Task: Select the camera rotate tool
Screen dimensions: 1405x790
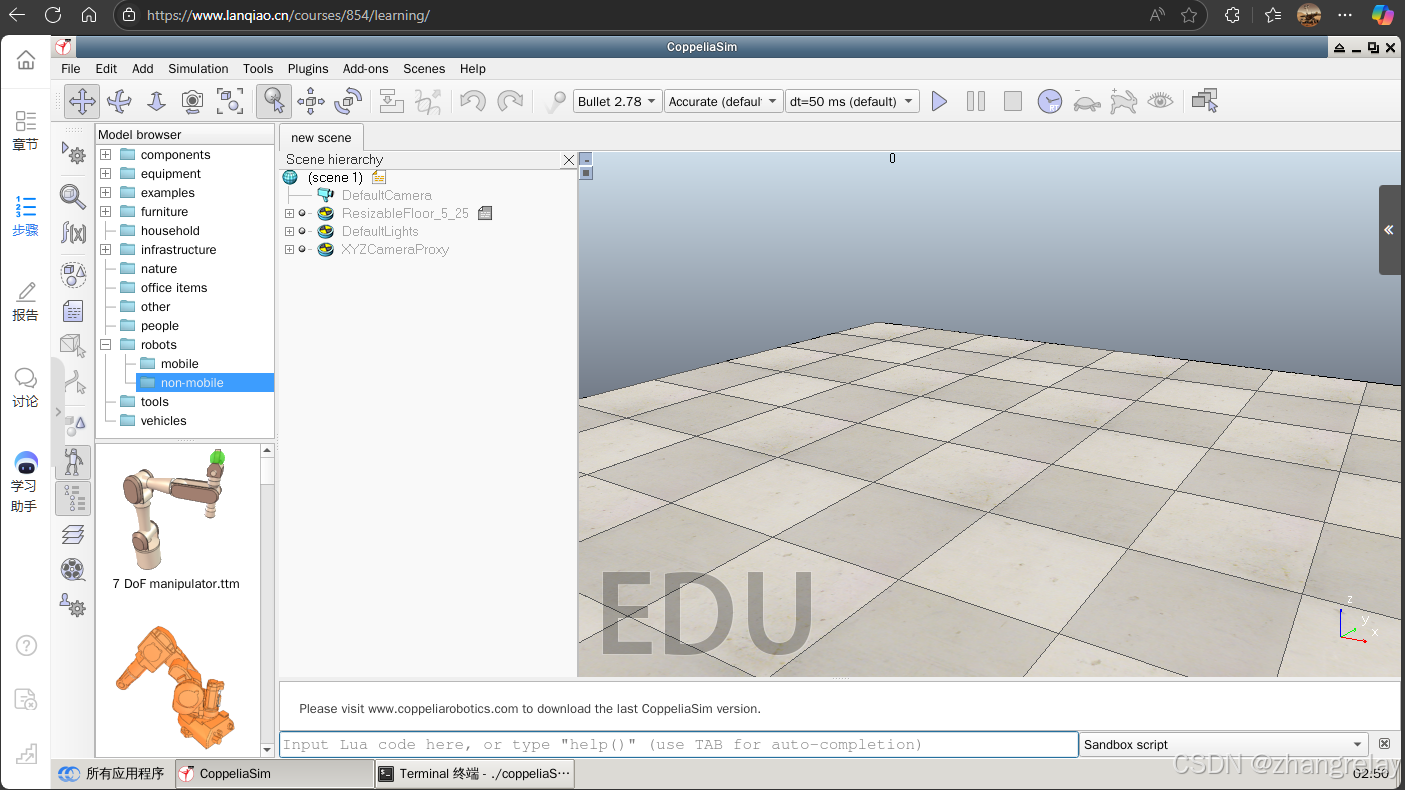Action: point(119,101)
